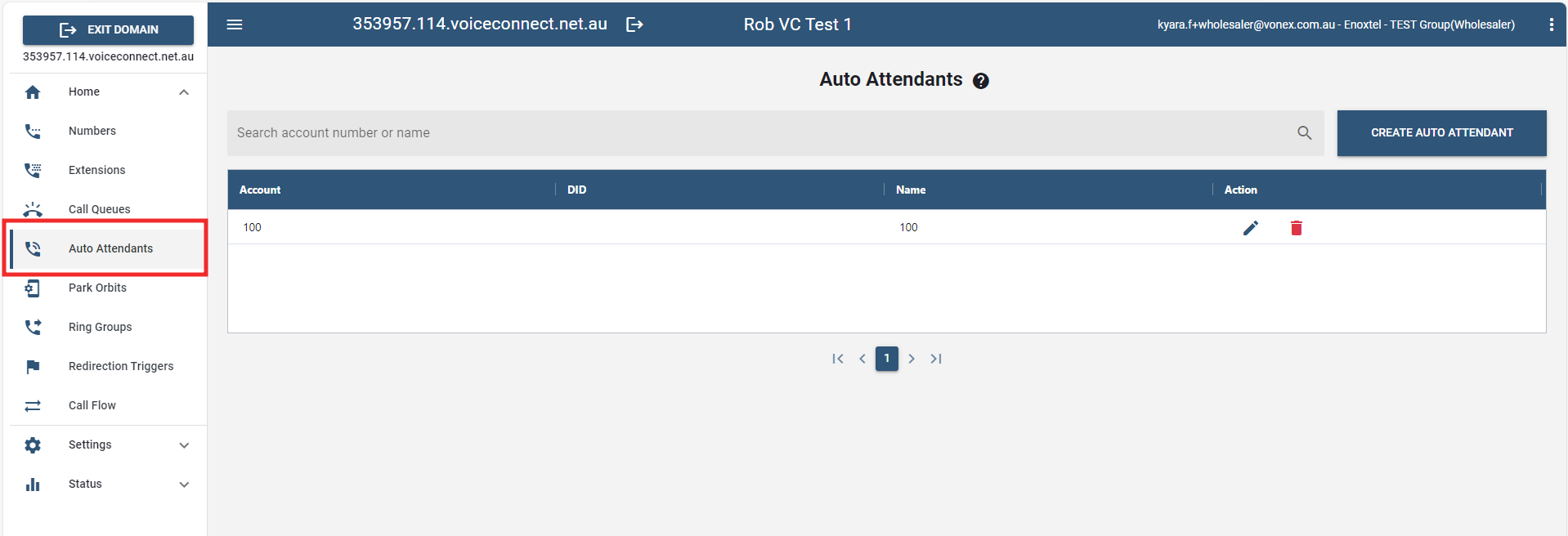
Task: Delete auto attendant 100 with trash icon
Action: tap(1296, 228)
